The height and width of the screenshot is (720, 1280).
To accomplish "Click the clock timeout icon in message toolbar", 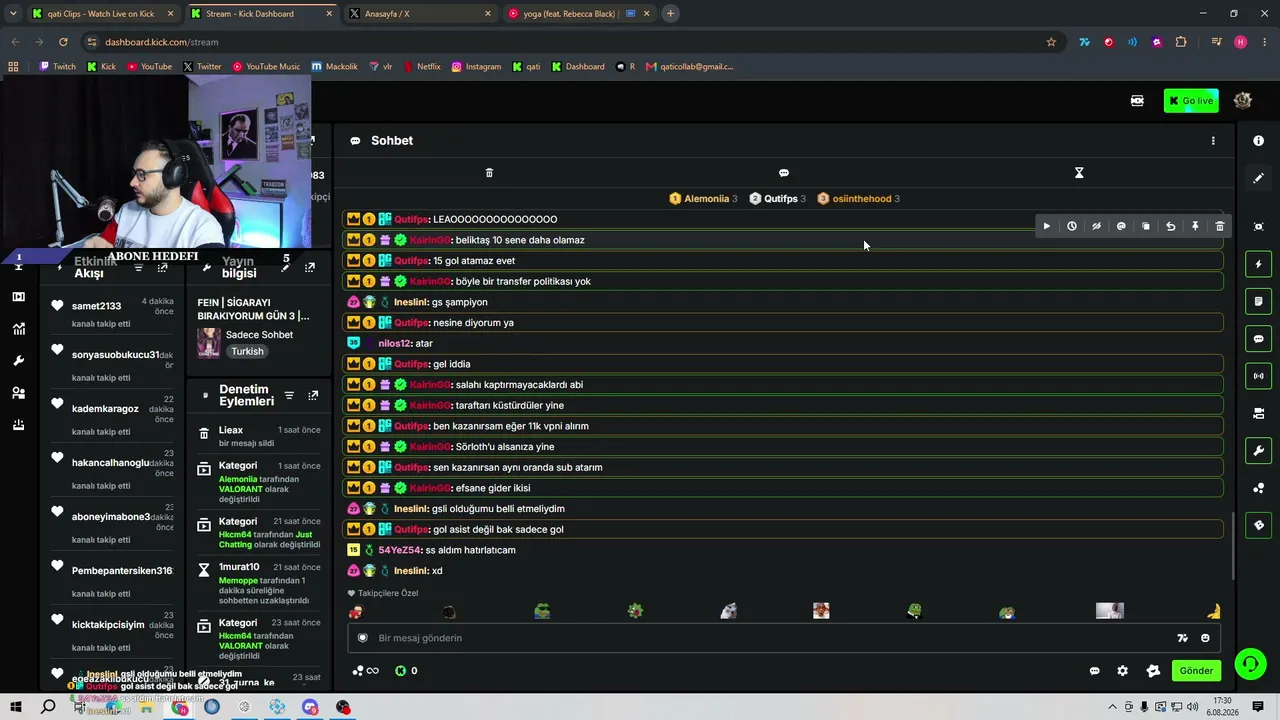I will coord(1071,226).
